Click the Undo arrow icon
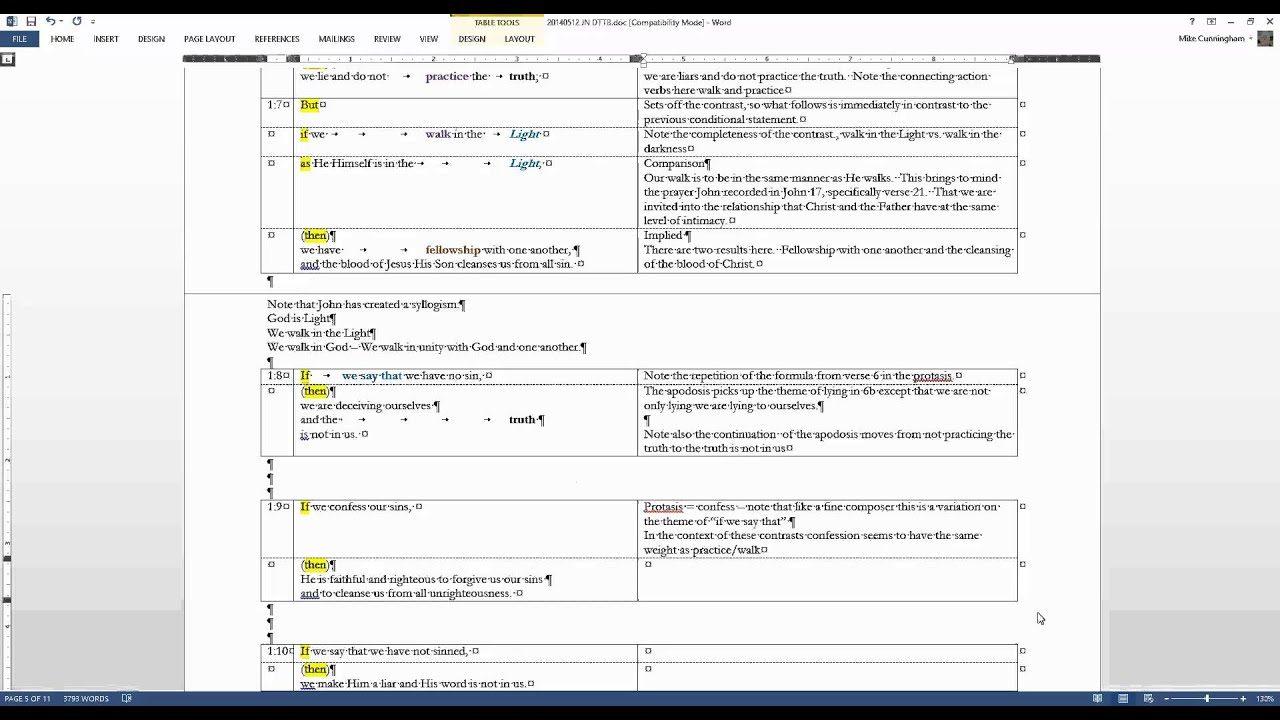Image resolution: width=1280 pixels, height=720 pixels. tap(49, 21)
